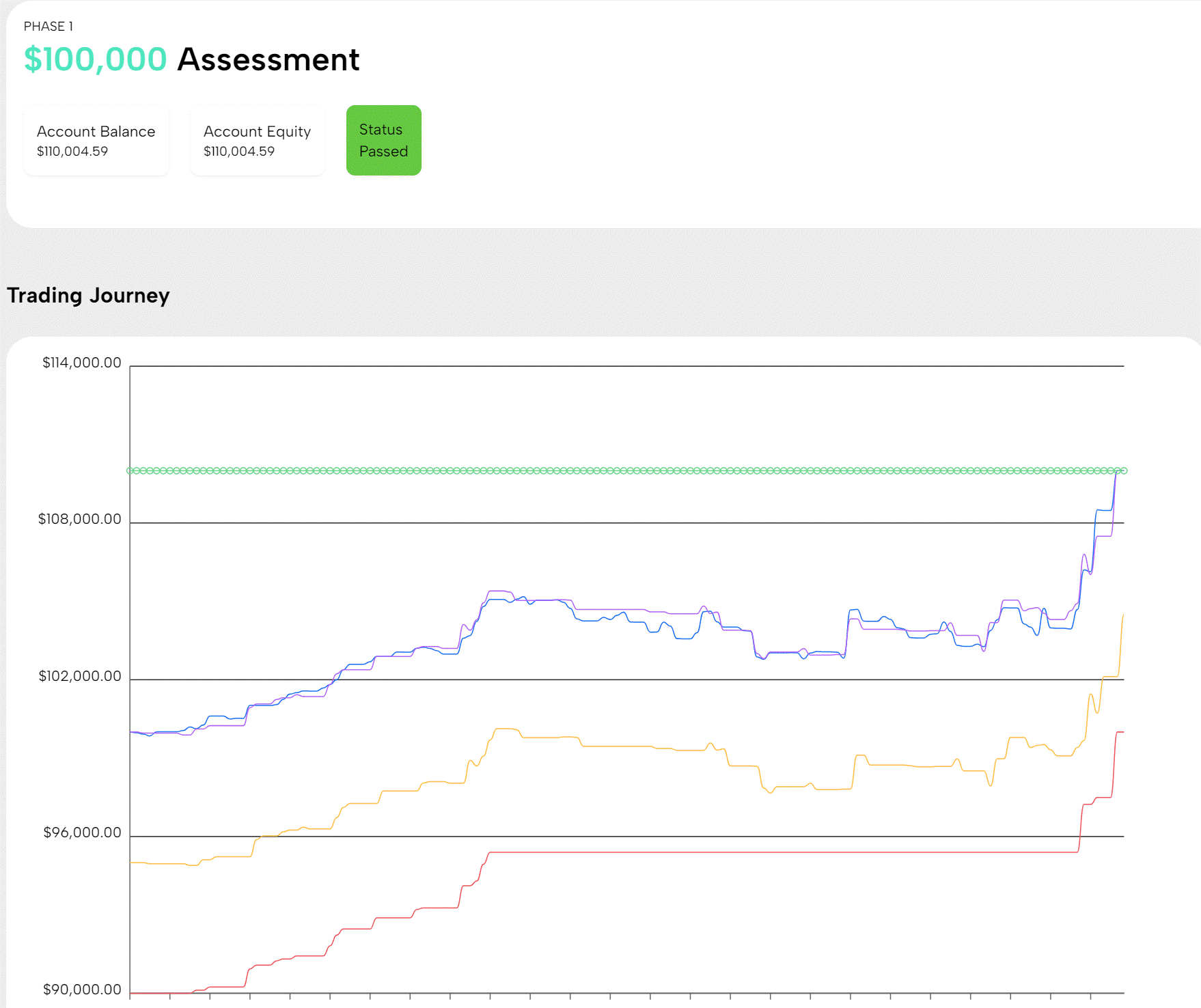Click the $110,004.59 value under Account Equity

tap(239, 151)
